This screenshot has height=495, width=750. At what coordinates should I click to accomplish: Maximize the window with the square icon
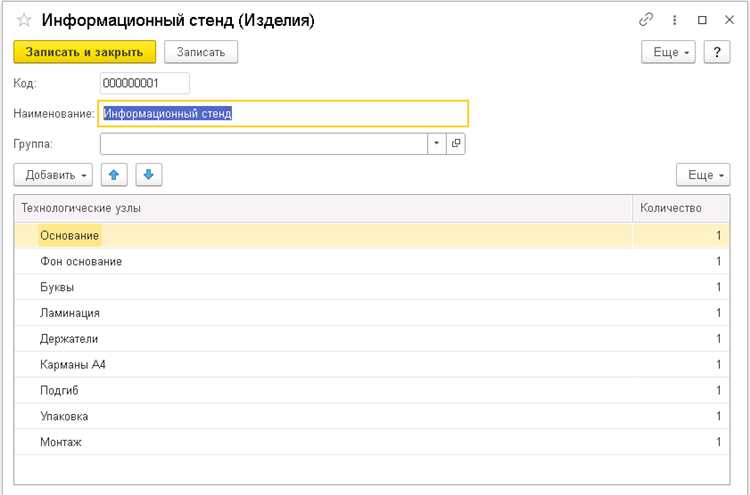click(x=702, y=20)
